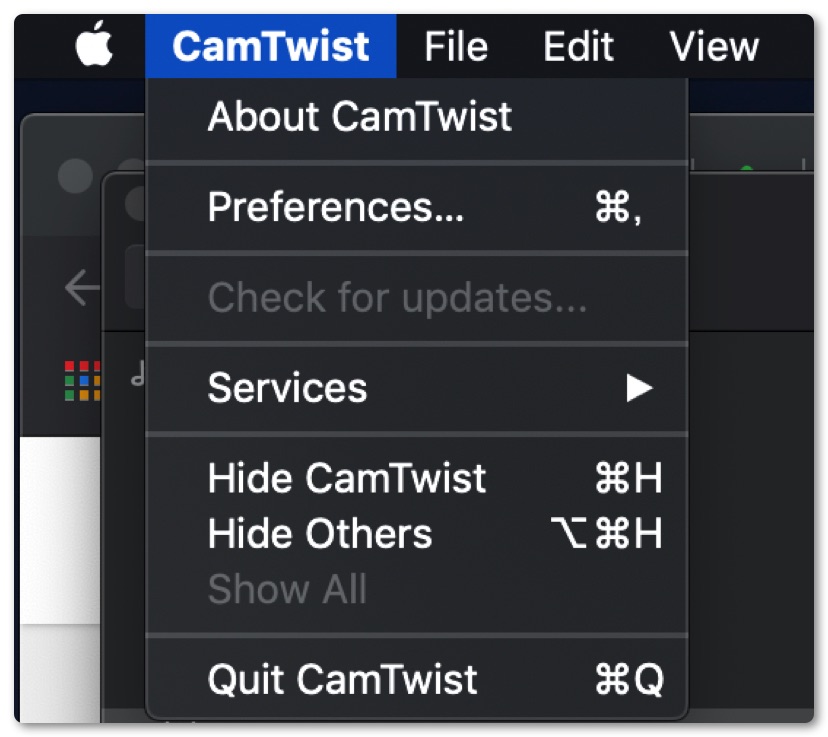Close the open CamTwist application menu

(270, 47)
